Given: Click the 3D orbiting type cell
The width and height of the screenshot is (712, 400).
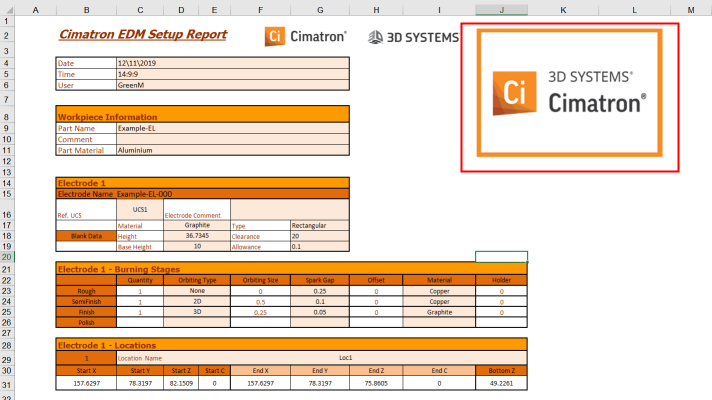Looking at the screenshot, I should point(197,312).
